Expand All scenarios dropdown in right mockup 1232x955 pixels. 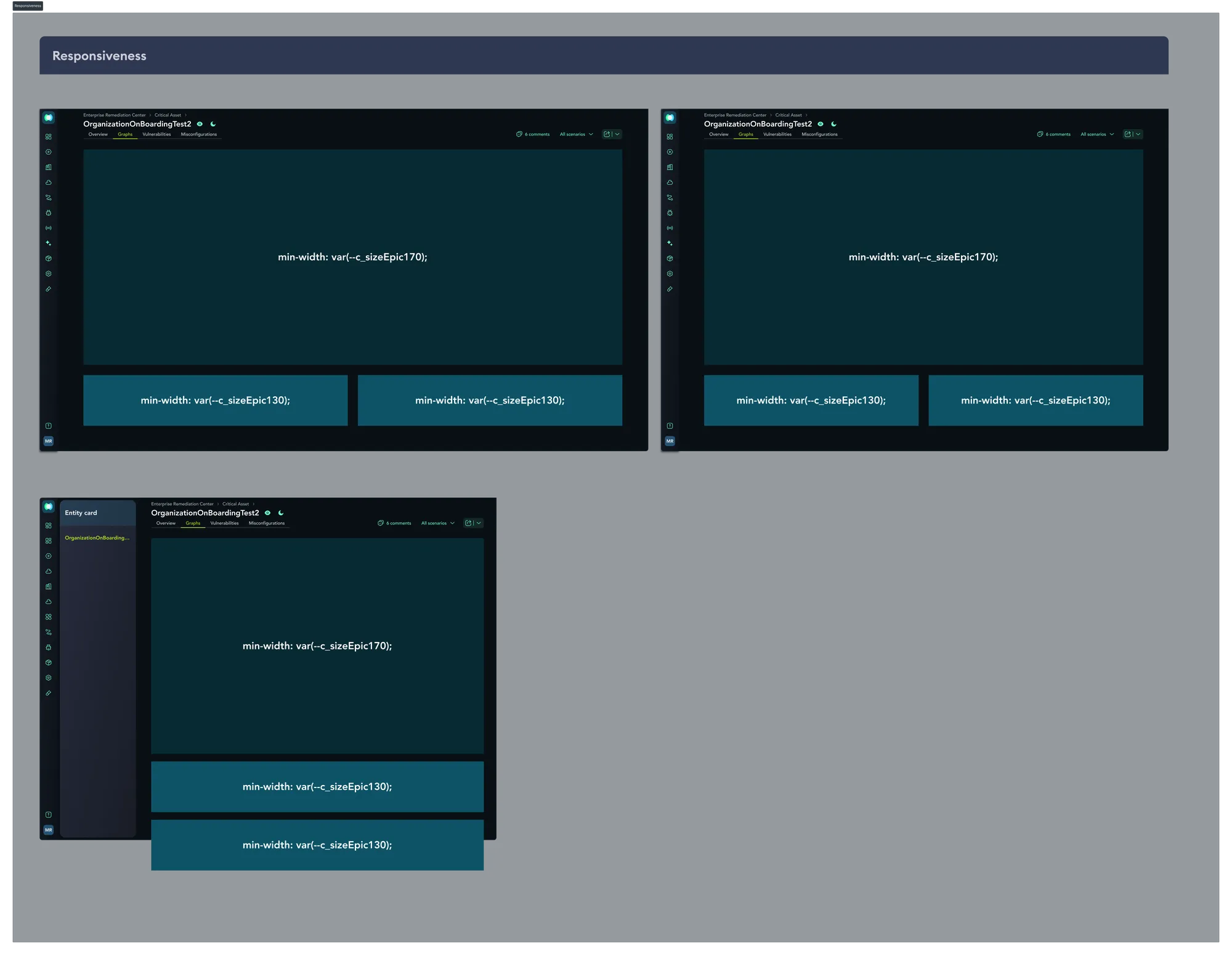[x=1097, y=134]
